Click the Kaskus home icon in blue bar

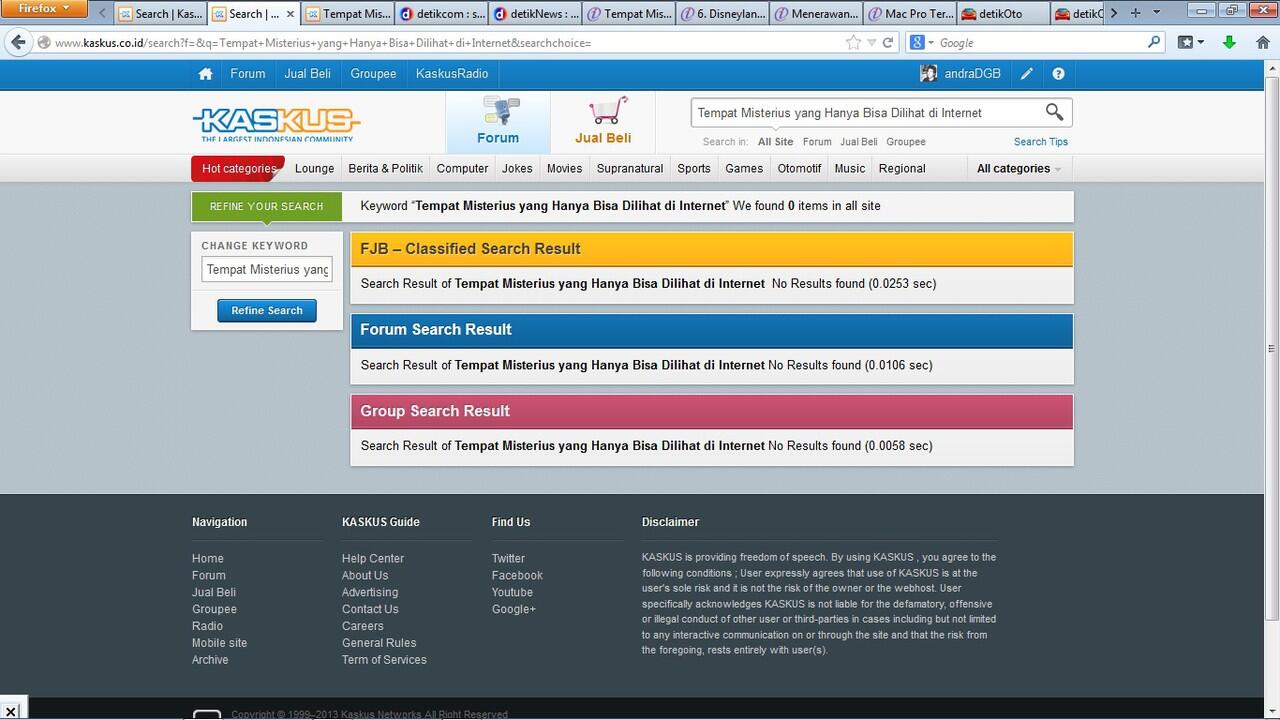click(x=205, y=74)
